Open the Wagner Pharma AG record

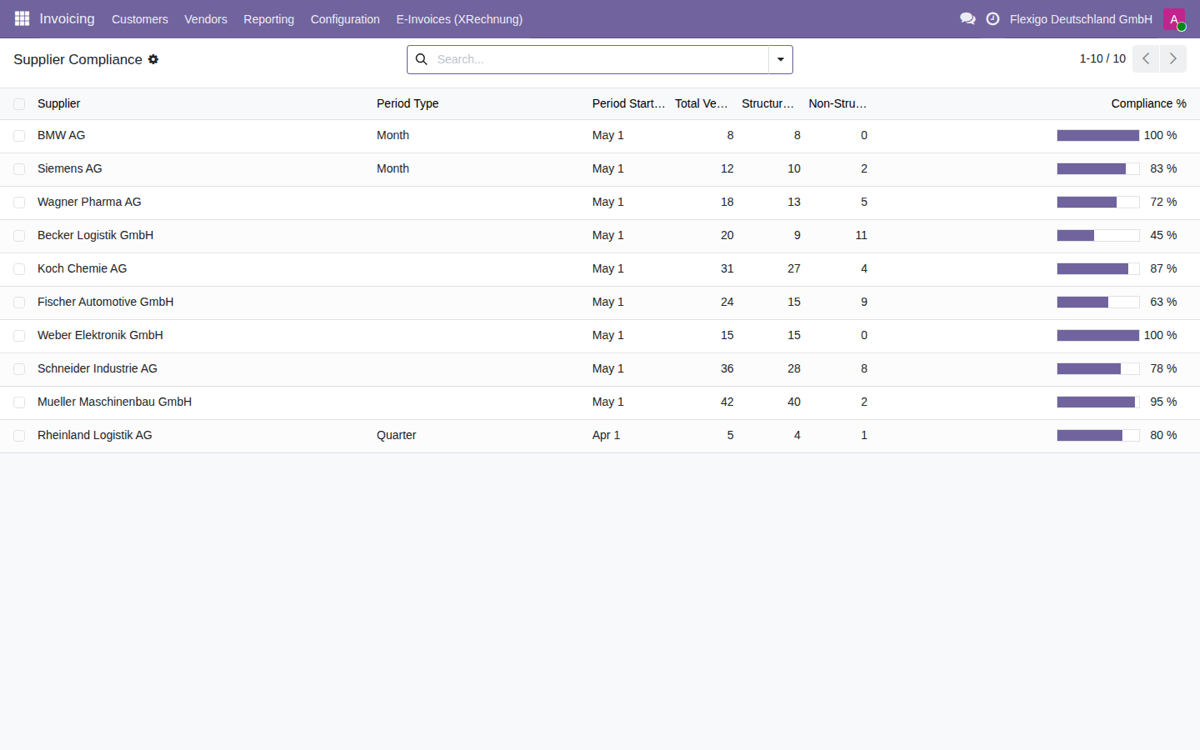(89, 202)
